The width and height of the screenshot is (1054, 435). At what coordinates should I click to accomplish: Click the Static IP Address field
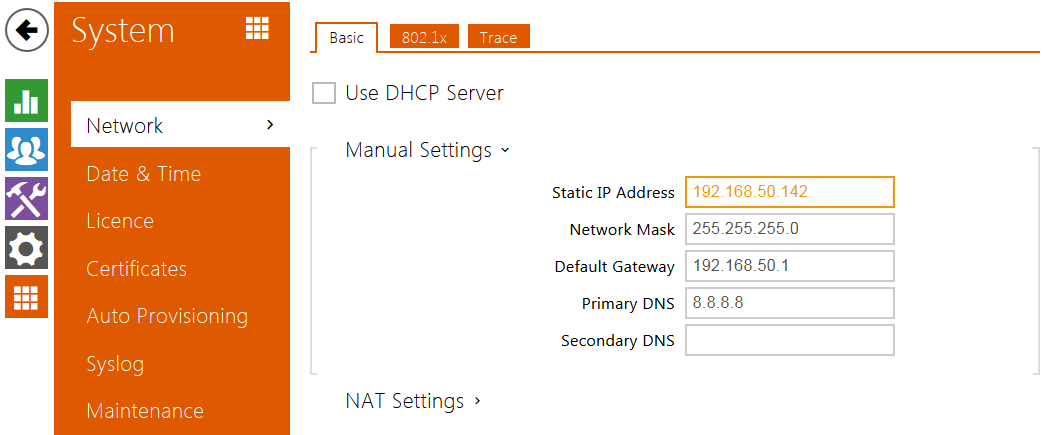click(790, 192)
